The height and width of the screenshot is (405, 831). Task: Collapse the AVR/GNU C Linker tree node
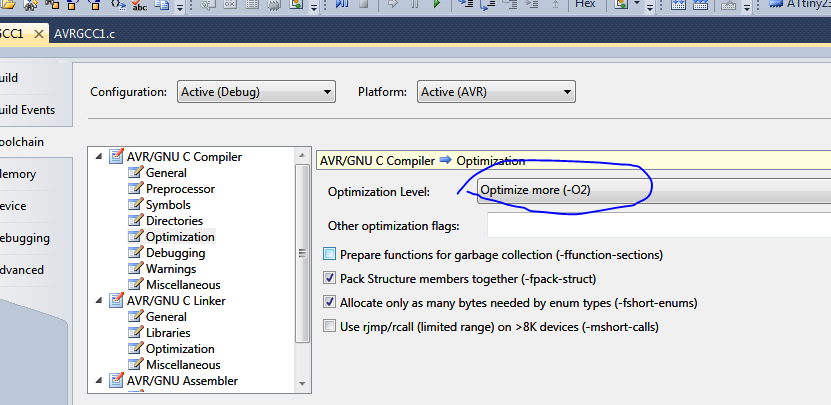point(99,301)
